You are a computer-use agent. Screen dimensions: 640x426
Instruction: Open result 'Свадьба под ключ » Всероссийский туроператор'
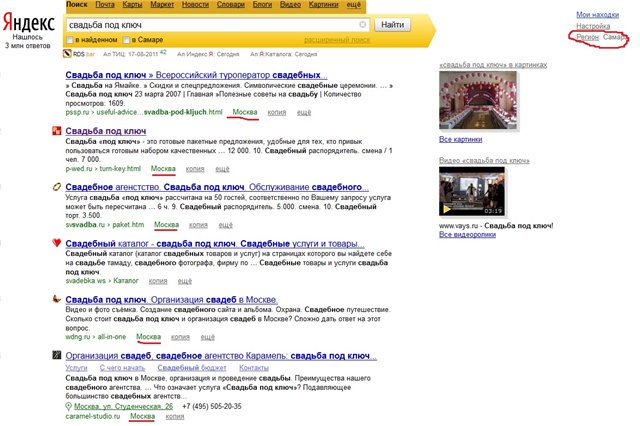pos(196,75)
